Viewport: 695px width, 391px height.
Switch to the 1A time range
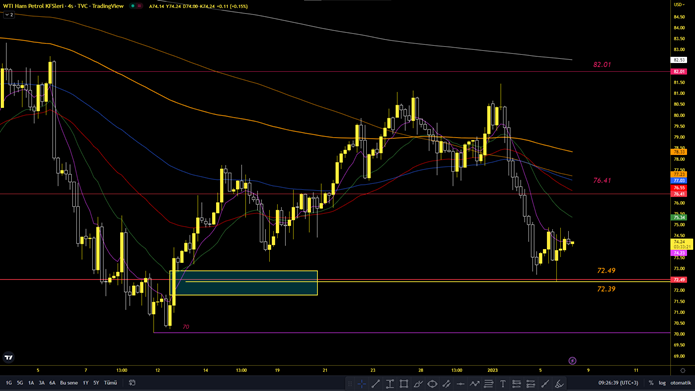pyautogui.click(x=31, y=383)
